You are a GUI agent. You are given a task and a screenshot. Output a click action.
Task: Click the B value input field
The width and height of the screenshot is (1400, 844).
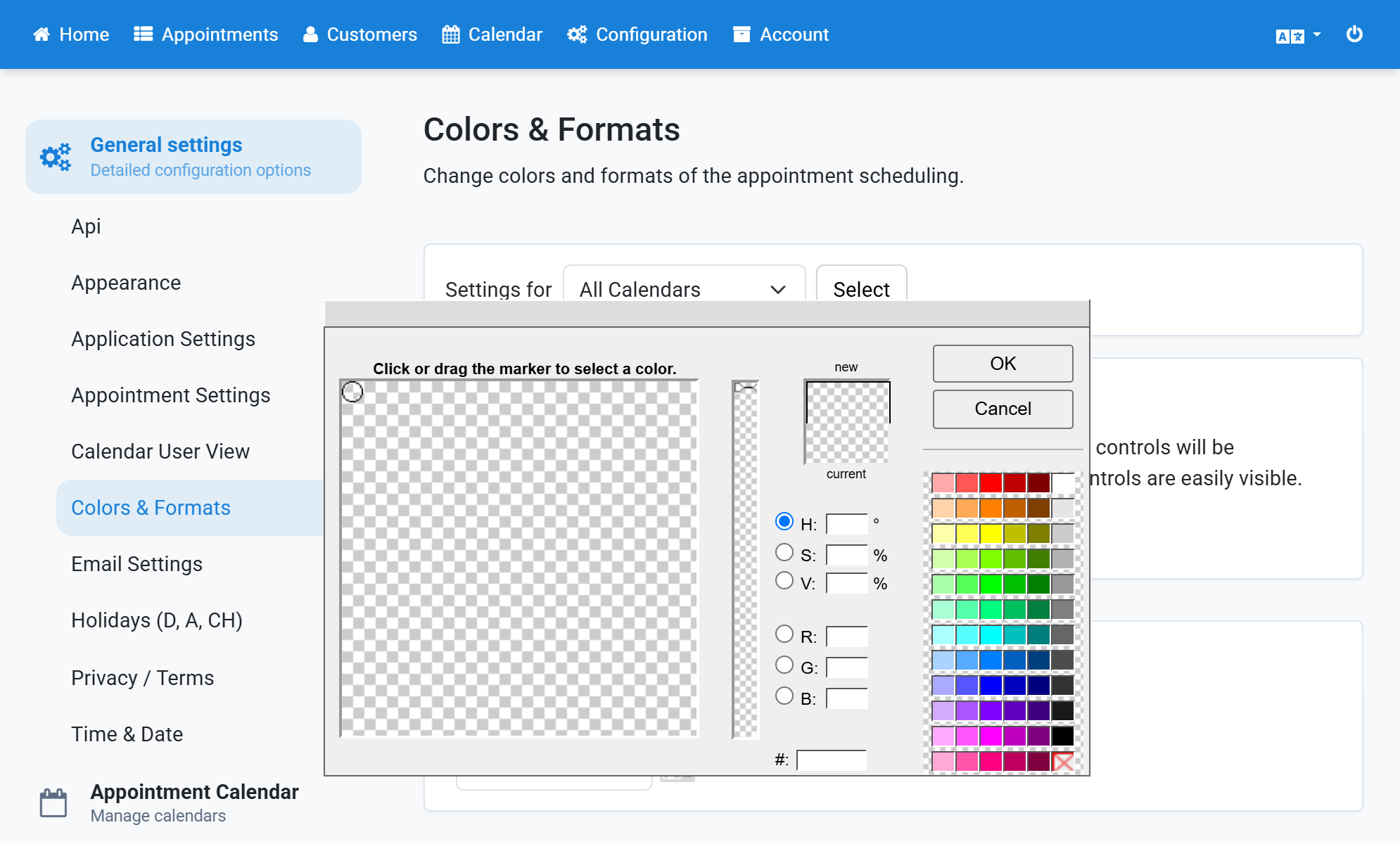[x=847, y=698]
